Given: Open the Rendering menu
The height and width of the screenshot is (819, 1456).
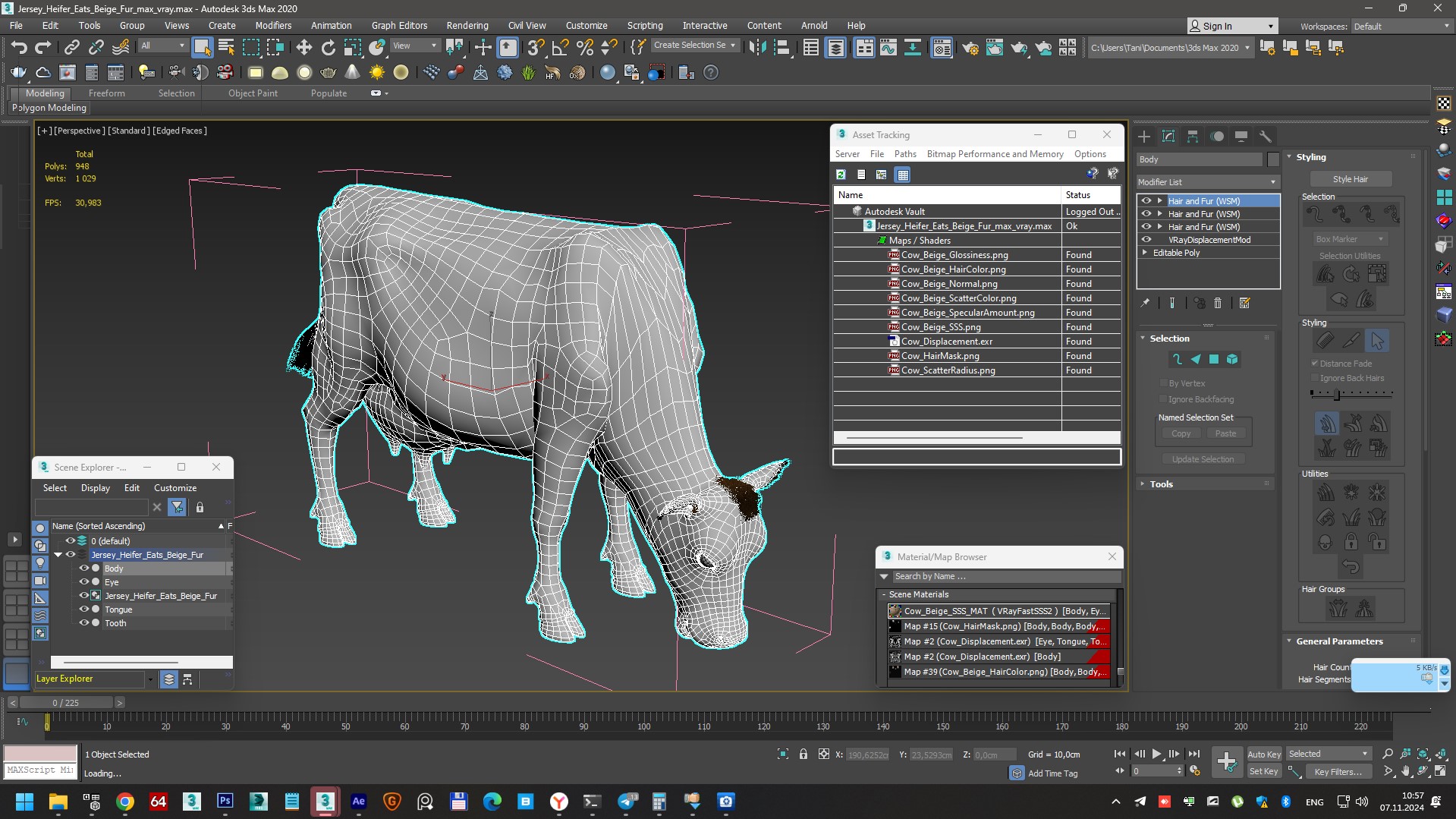Looking at the screenshot, I should 467,25.
